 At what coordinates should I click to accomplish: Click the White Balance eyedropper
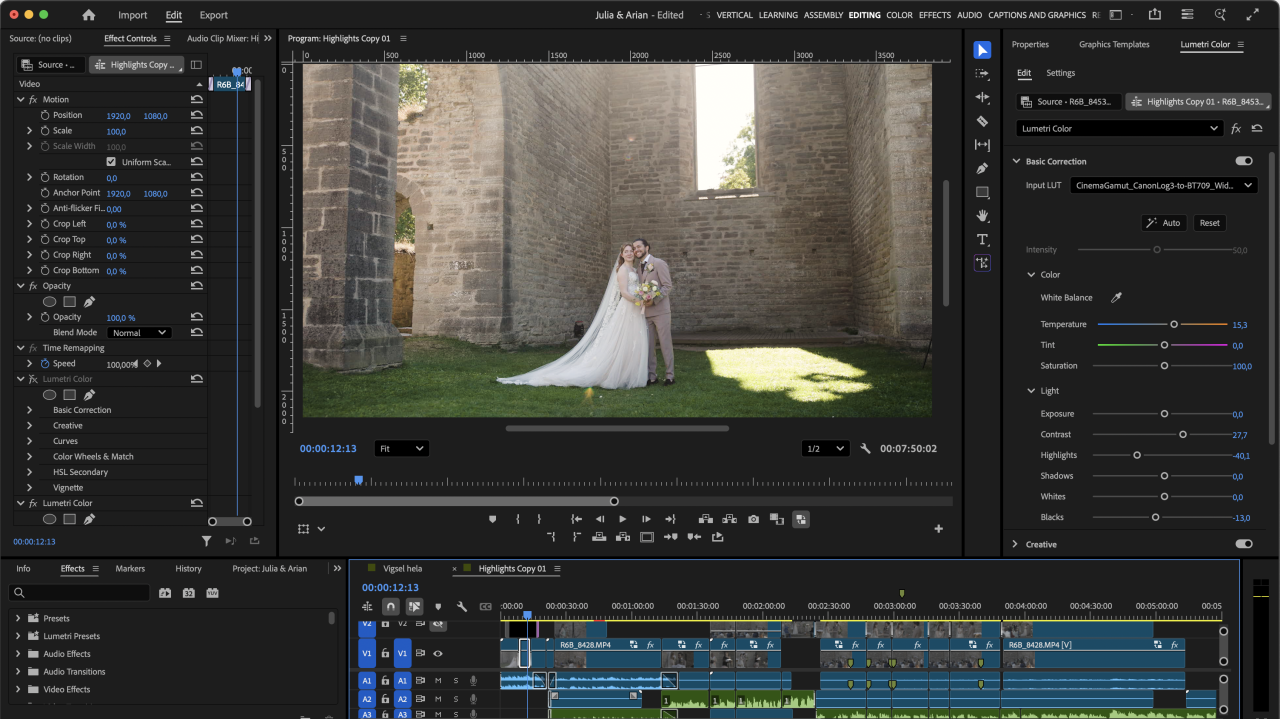pos(1117,298)
